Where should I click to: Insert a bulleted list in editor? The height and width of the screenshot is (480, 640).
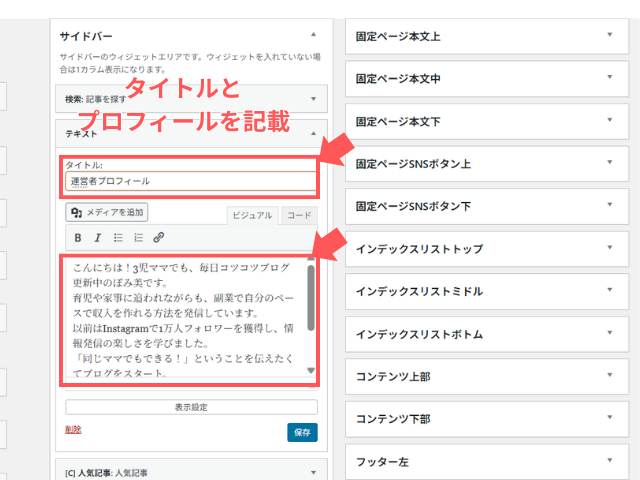click(118, 238)
